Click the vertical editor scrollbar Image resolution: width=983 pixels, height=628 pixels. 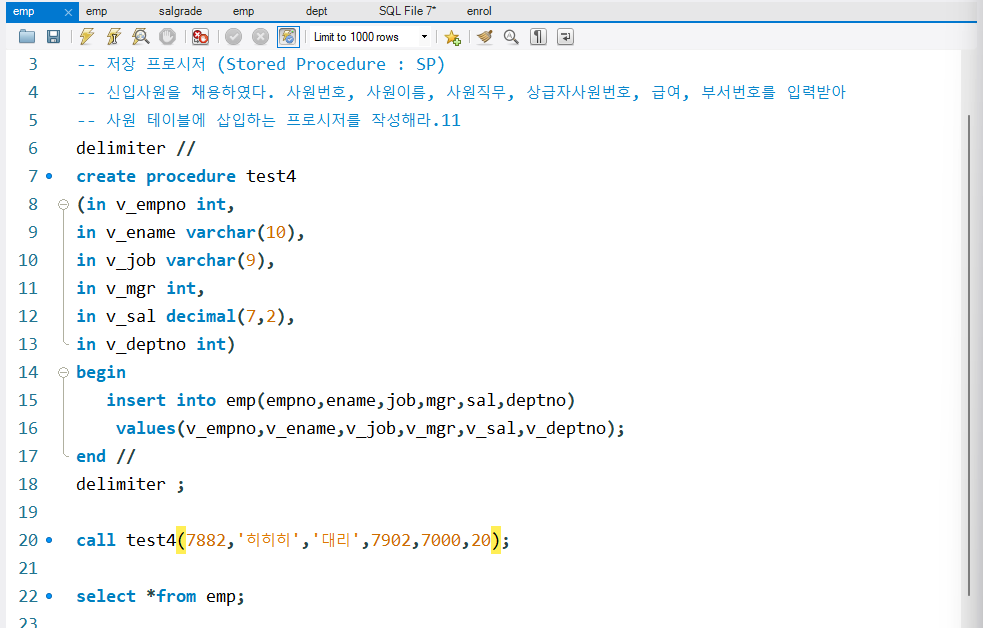(969, 354)
